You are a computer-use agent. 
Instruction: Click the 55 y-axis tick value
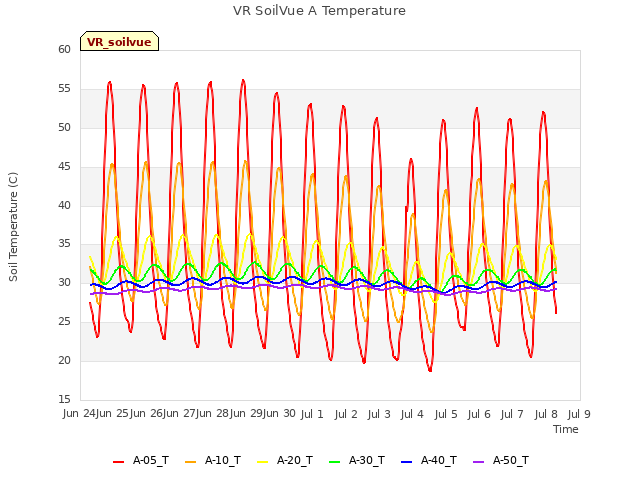click(x=64, y=89)
